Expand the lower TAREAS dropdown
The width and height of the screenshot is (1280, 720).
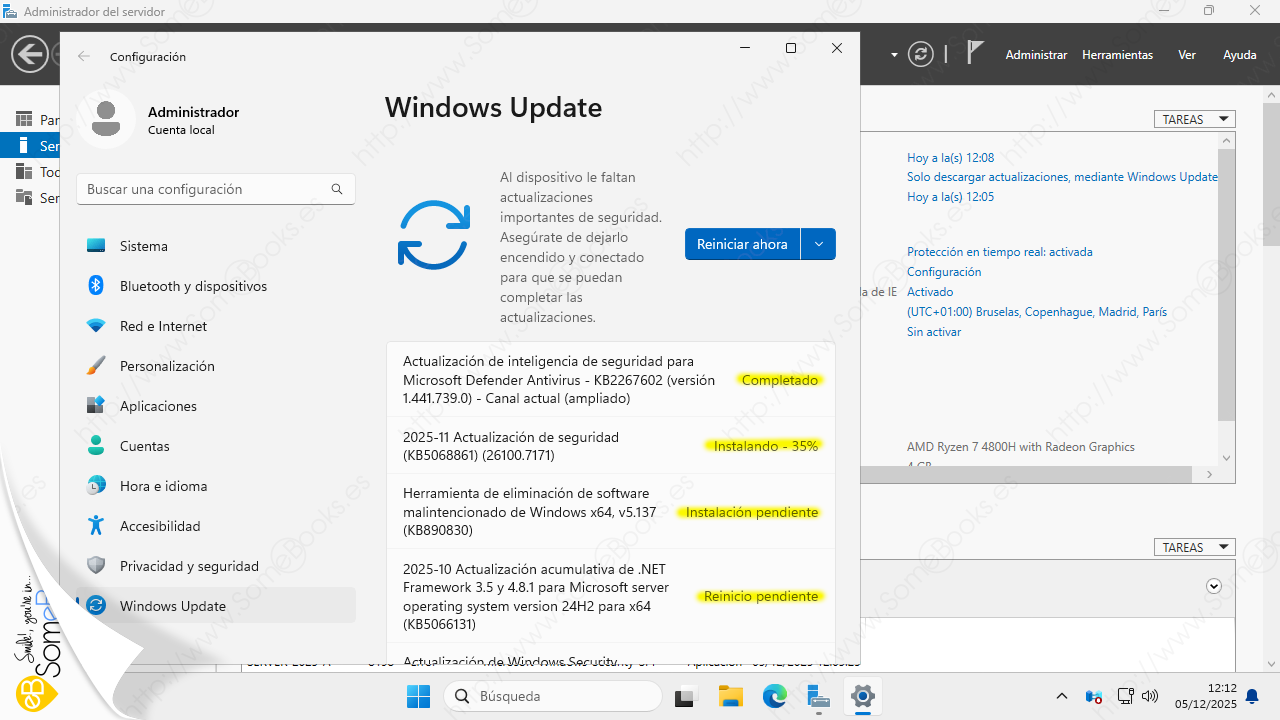coord(1194,547)
